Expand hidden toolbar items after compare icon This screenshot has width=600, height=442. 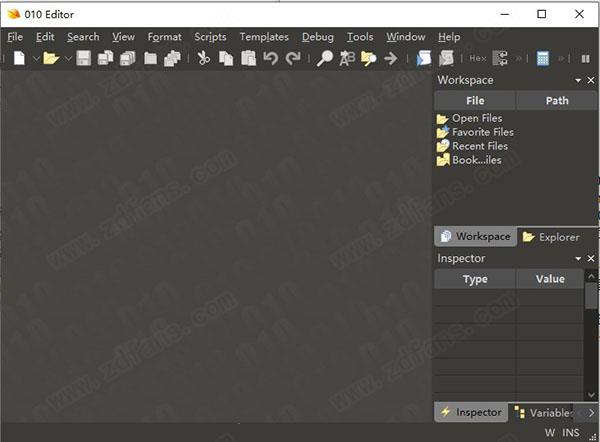518,58
